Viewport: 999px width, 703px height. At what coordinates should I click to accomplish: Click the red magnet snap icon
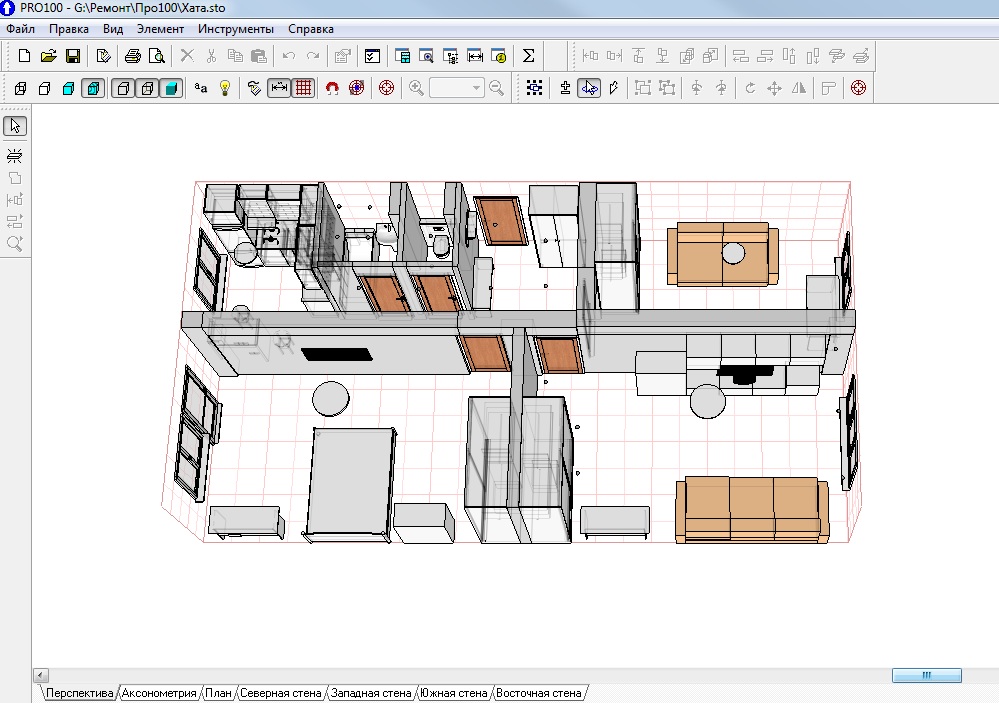click(332, 88)
